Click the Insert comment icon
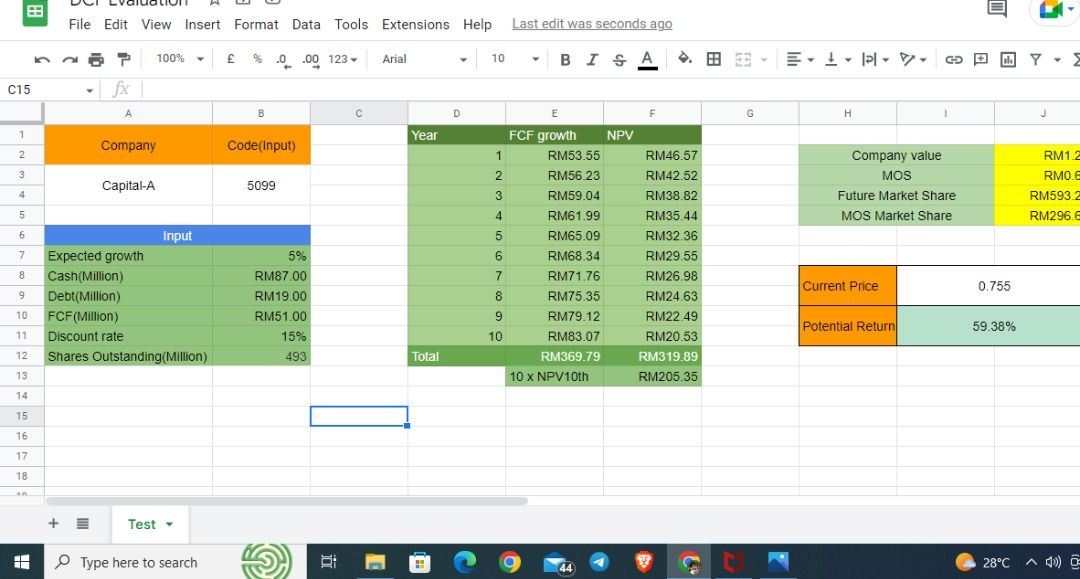 [x=979, y=60]
